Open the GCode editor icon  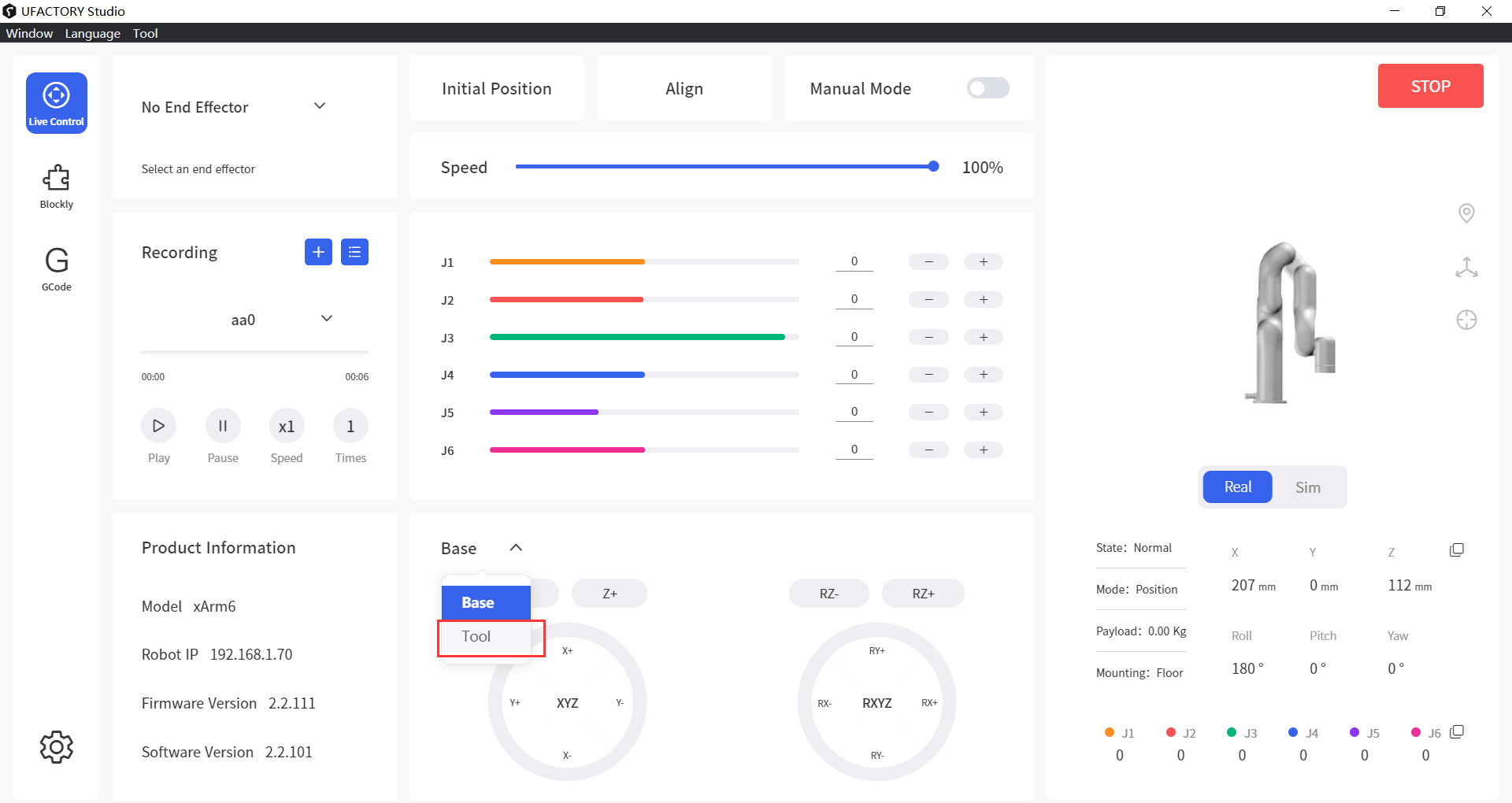point(56,268)
